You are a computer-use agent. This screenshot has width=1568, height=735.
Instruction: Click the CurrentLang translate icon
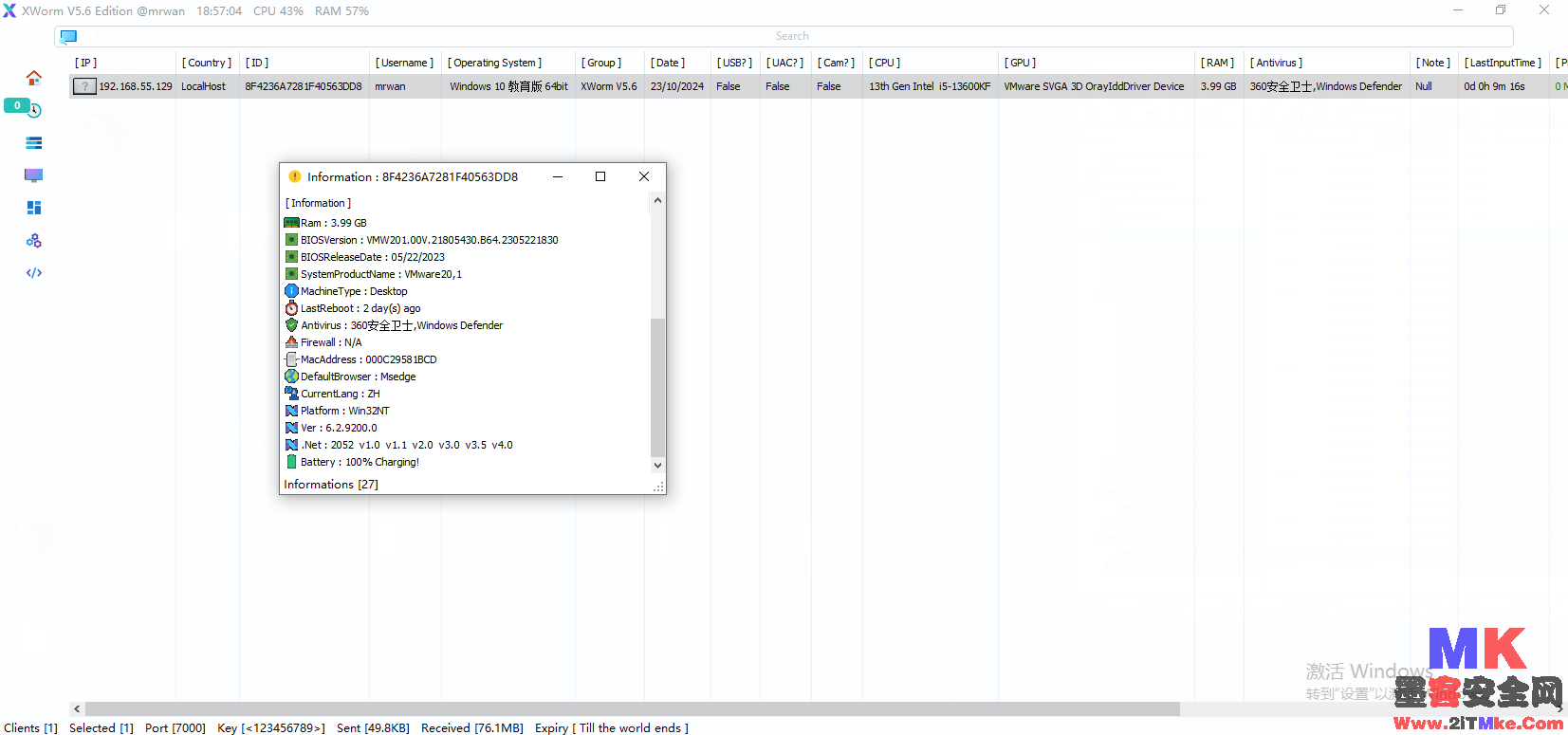click(x=292, y=394)
